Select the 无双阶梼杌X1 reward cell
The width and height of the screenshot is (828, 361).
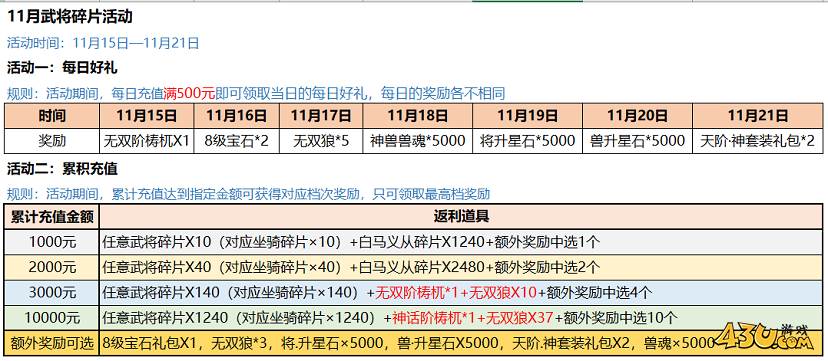[x=147, y=141]
